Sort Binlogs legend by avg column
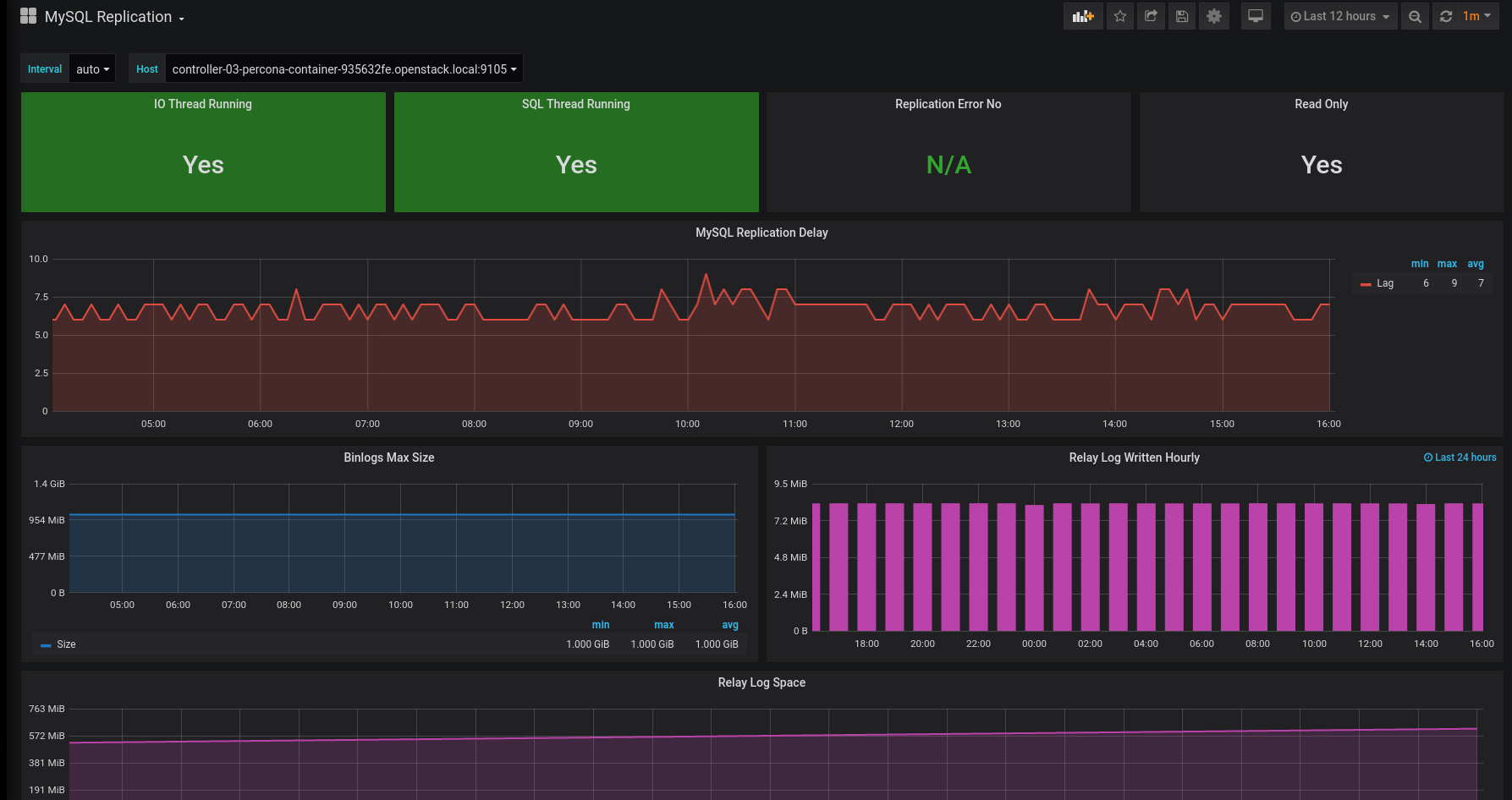This screenshot has width=1512, height=800. coord(729,625)
